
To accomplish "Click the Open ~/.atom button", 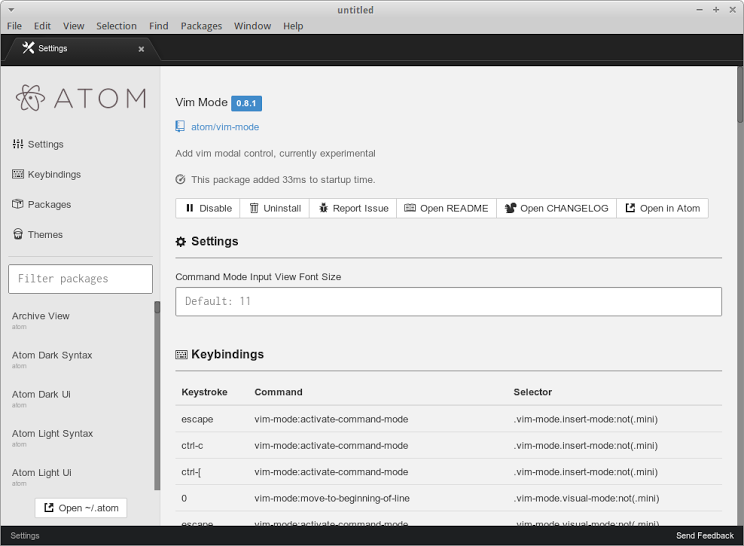I will (x=81, y=508).
